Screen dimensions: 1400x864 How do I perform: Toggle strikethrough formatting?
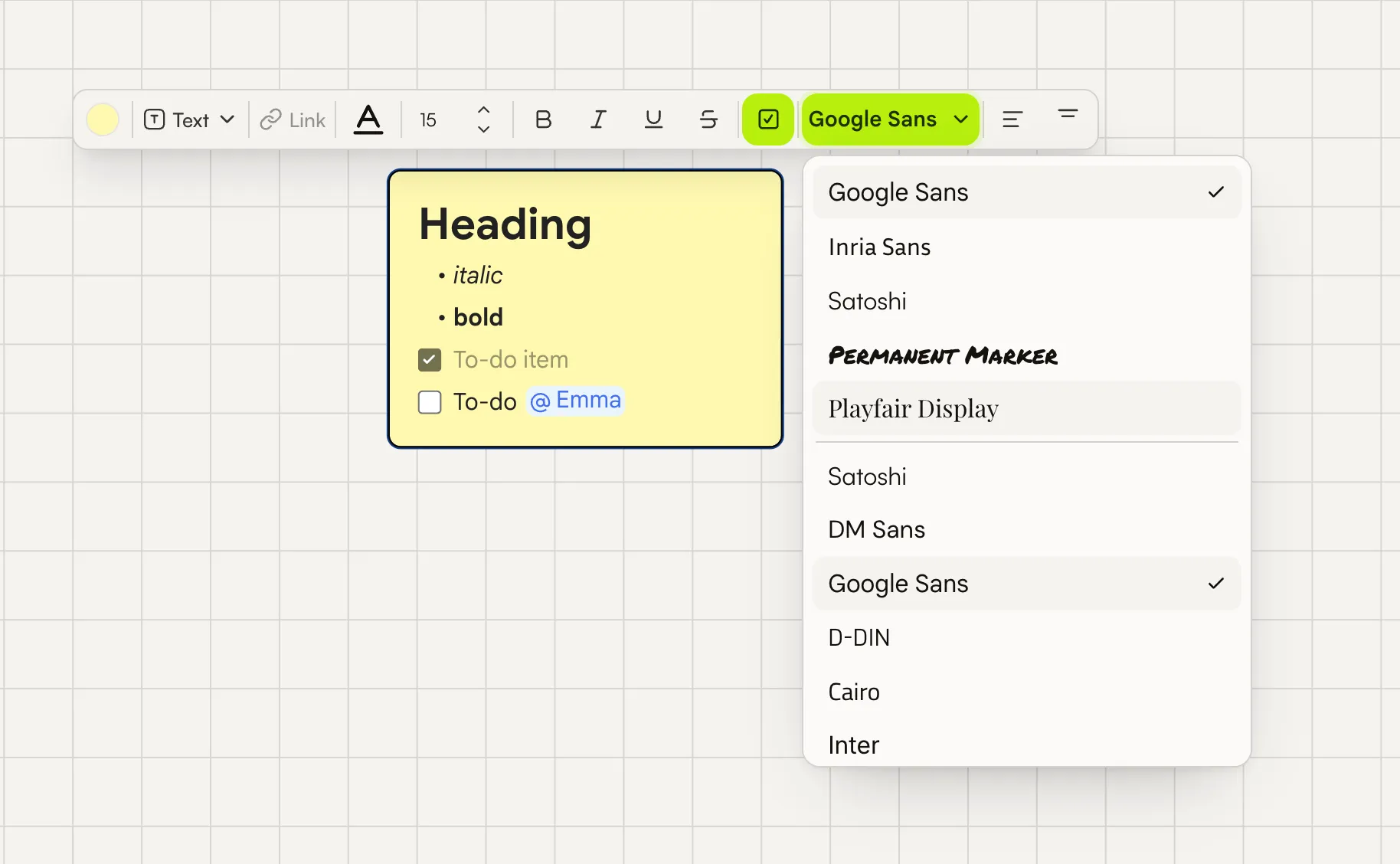coord(708,119)
